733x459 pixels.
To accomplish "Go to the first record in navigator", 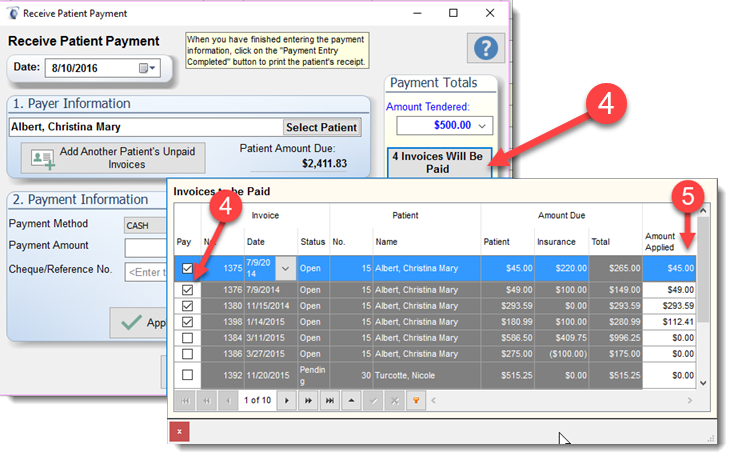I will pyautogui.click(x=185, y=401).
